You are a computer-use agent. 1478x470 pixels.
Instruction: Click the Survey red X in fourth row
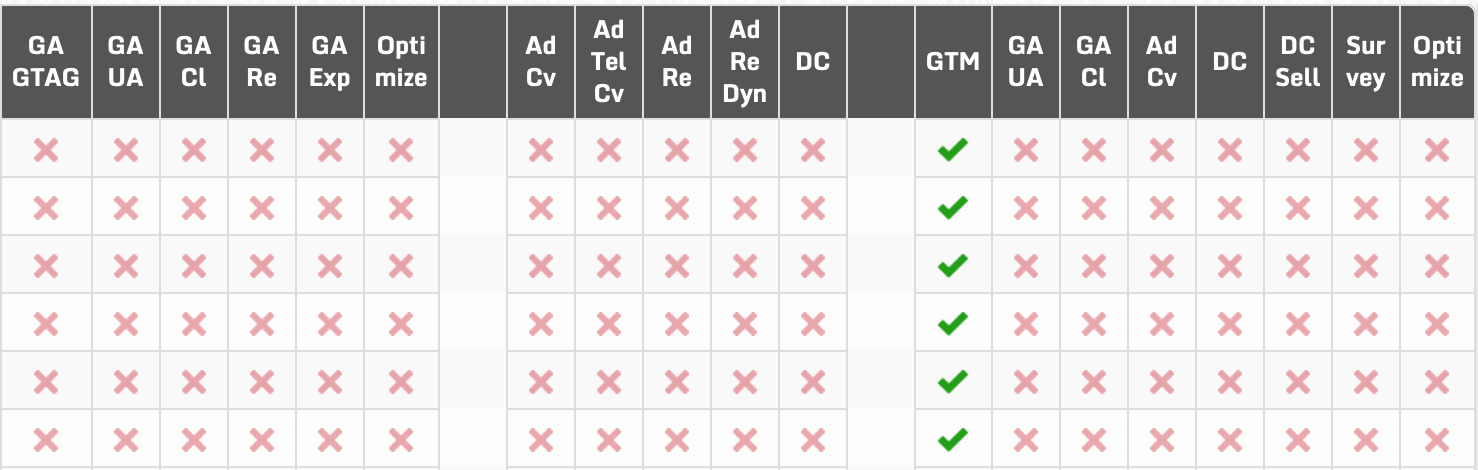coord(1366,323)
